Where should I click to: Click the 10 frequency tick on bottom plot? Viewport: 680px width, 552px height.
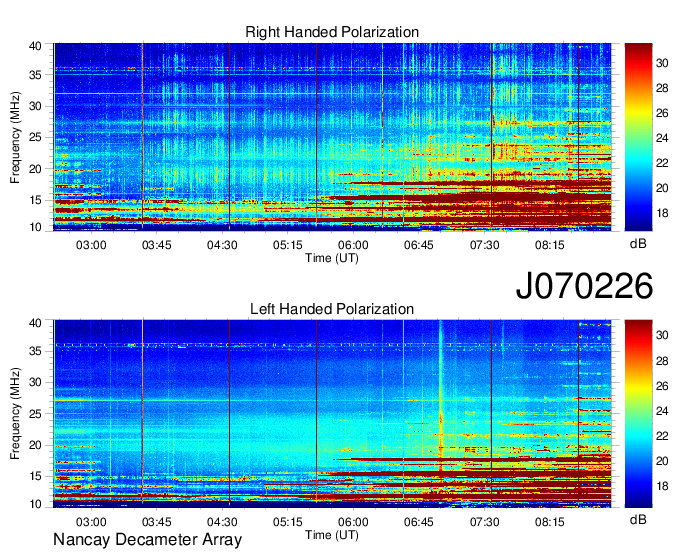35,504
